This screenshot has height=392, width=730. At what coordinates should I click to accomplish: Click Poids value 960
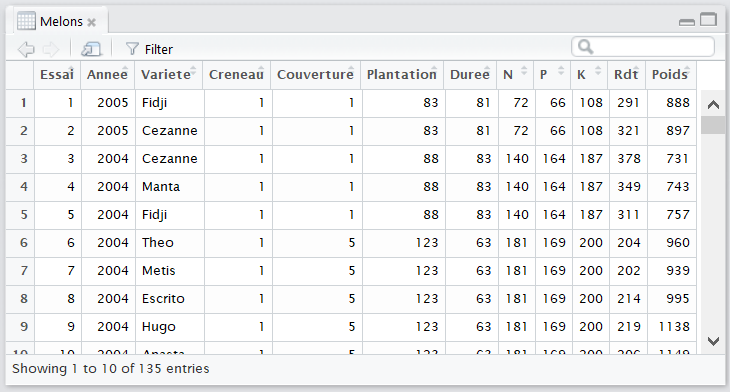[678, 243]
